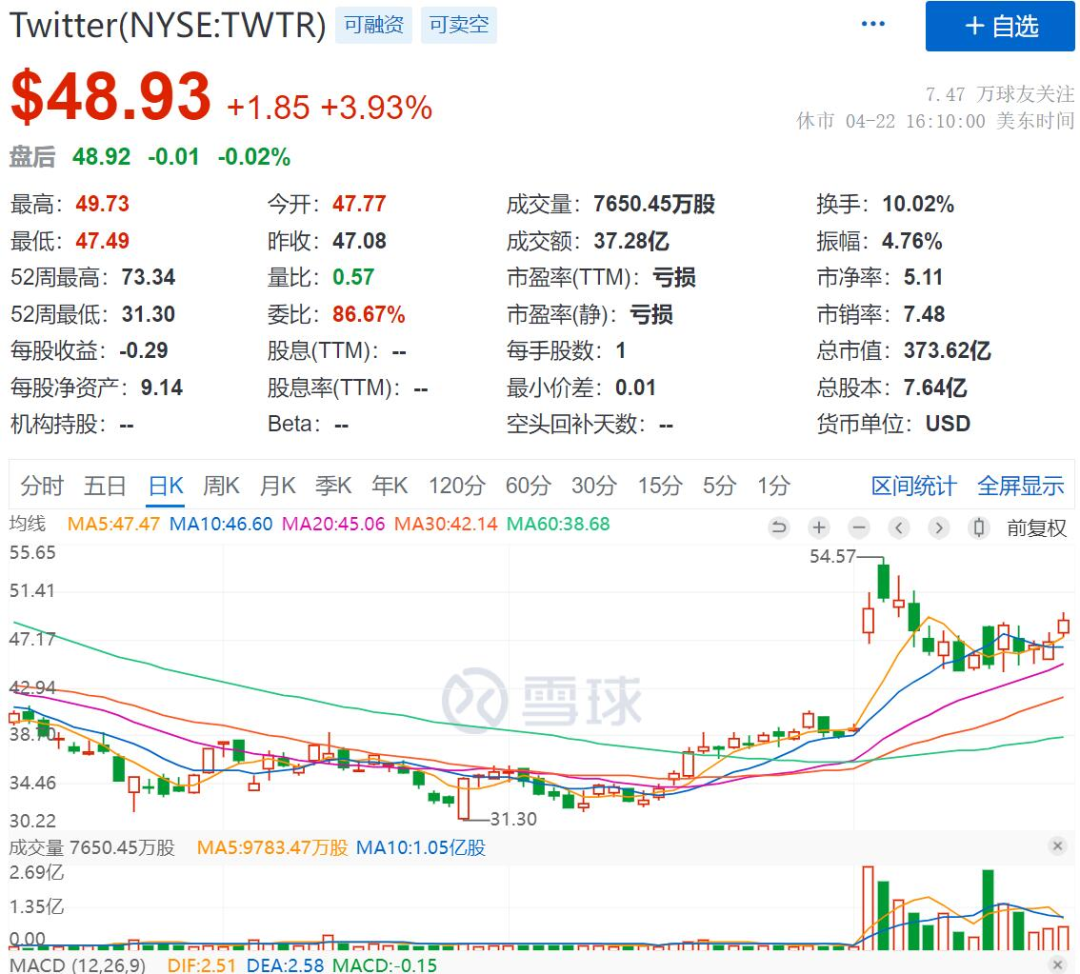The image size is (1080, 974).
Task: Click the MACD DEA:2.58 label
Action: pos(285,964)
